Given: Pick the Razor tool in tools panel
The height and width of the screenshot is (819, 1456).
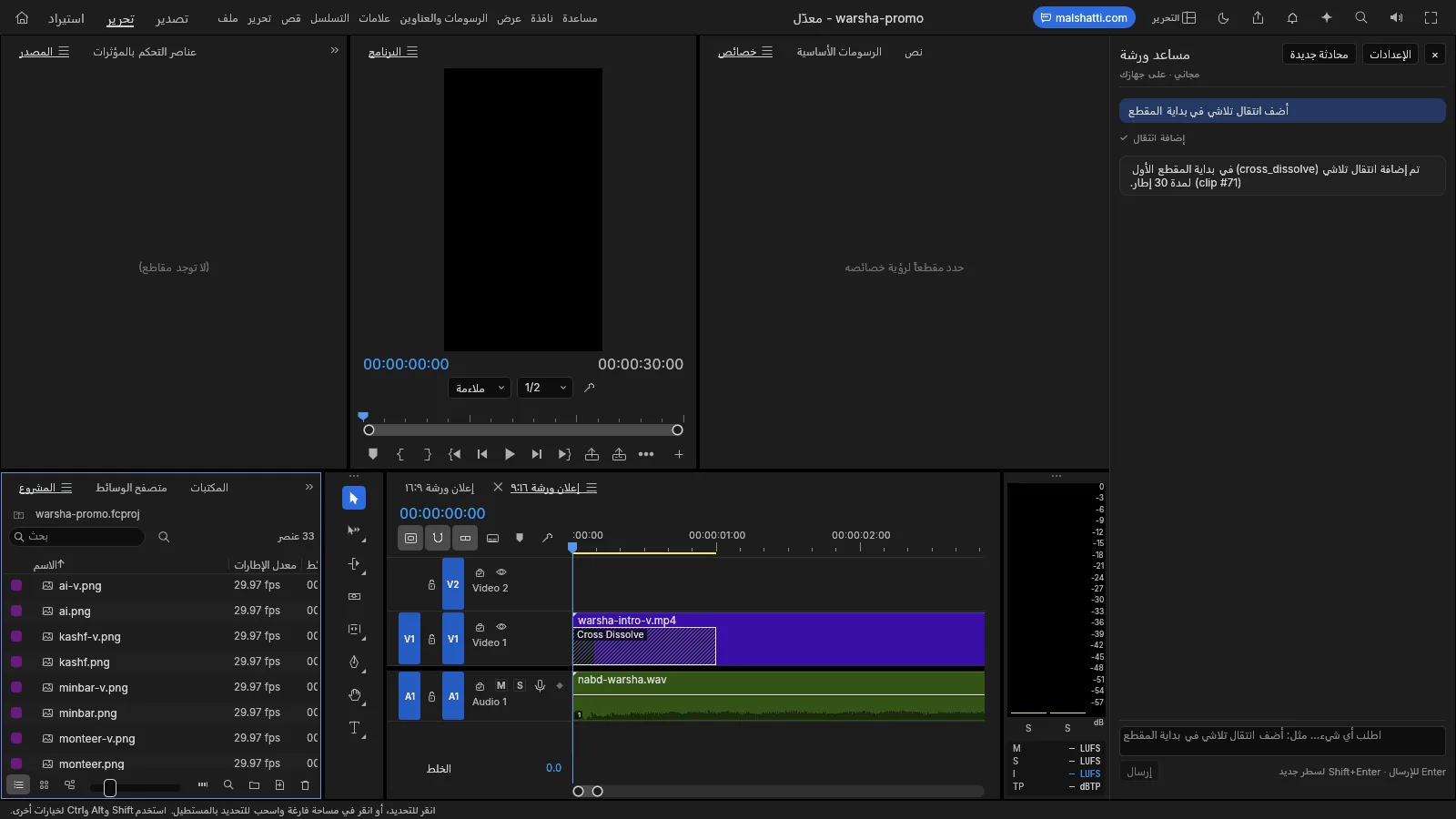Looking at the screenshot, I should pos(354,596).
